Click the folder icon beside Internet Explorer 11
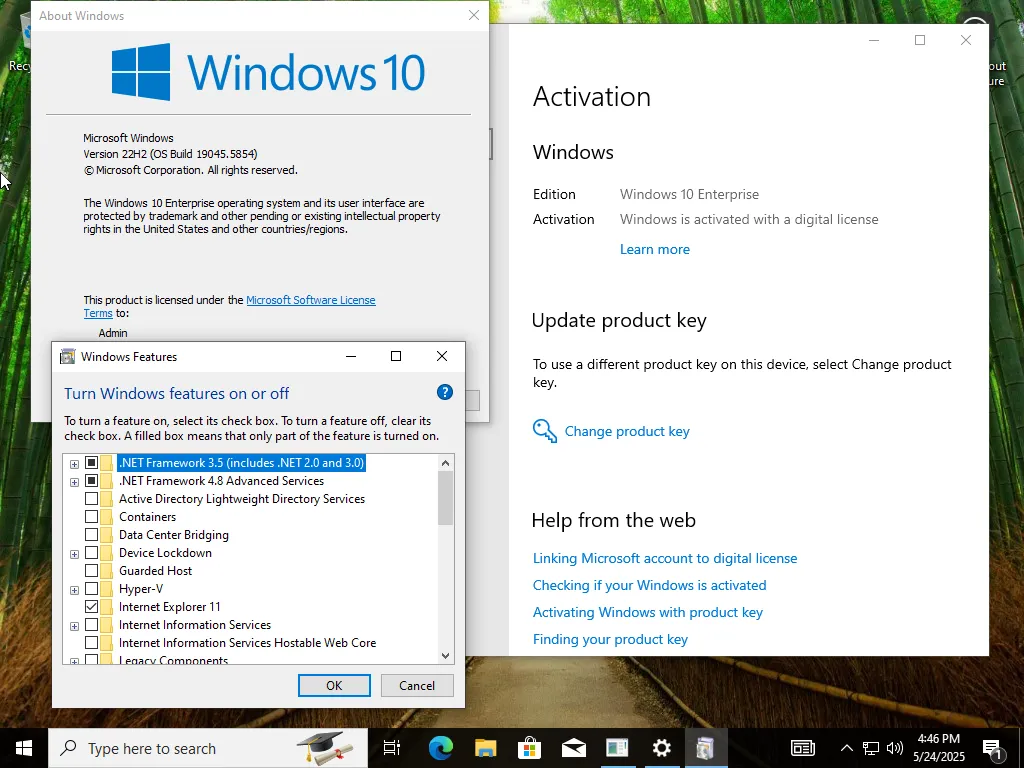Viewport: 1024px width, 768px height. click(x=106, y=607)
